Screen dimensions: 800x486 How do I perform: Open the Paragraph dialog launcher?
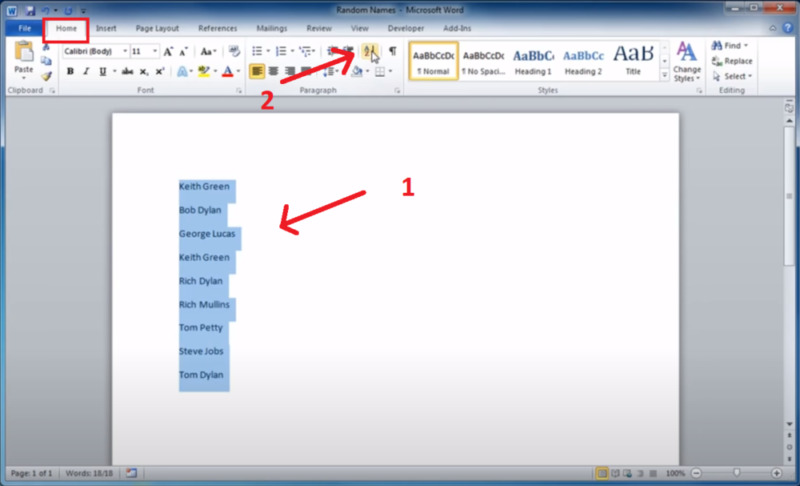(x=397, y=91)
